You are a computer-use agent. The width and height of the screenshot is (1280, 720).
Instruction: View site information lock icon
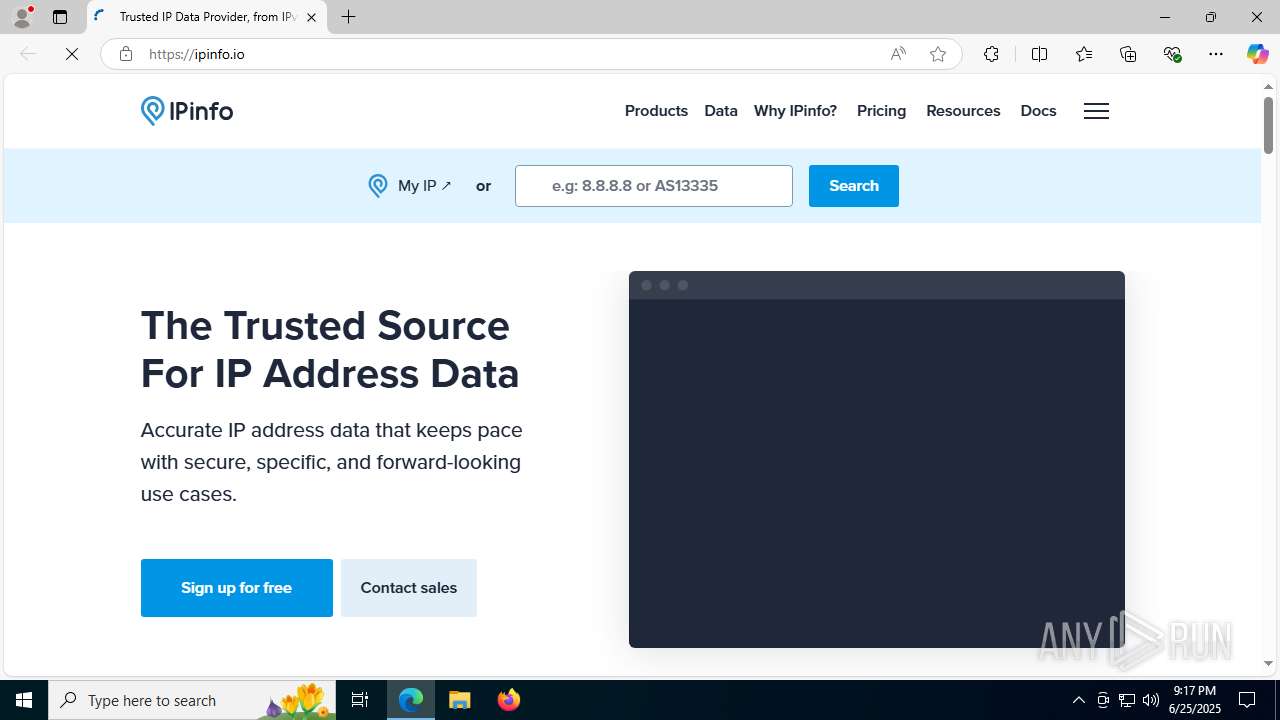(x=125, y=54)
